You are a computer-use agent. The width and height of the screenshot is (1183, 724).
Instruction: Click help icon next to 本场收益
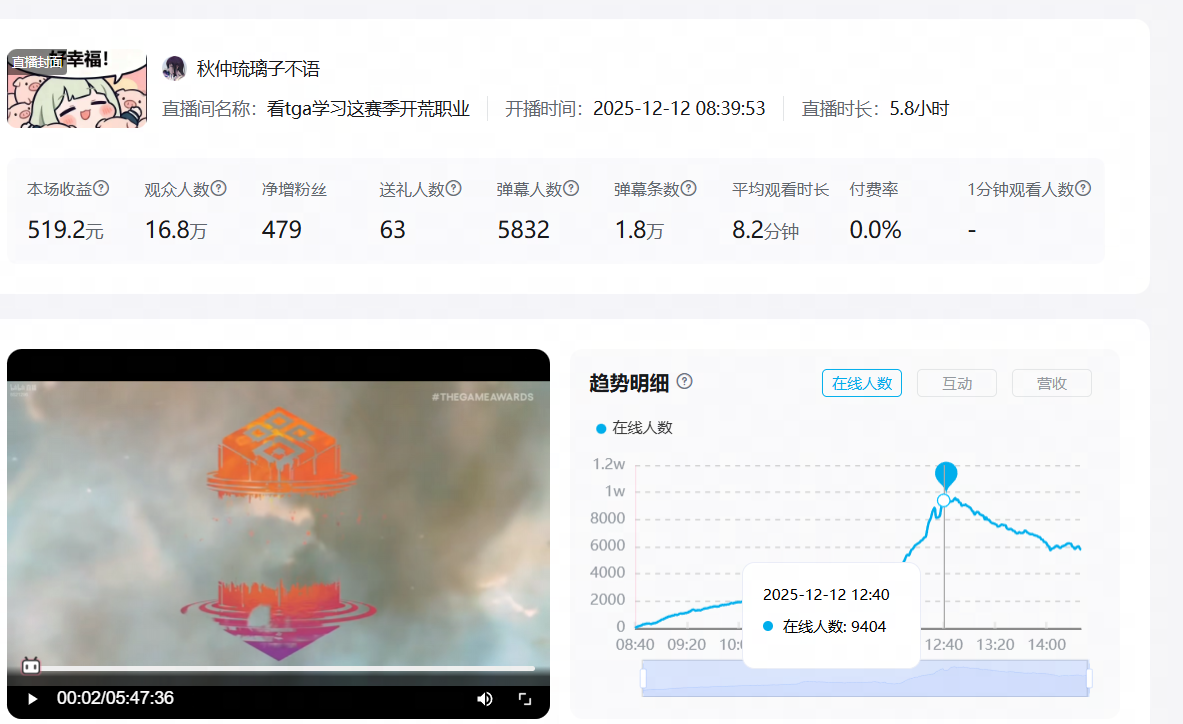click(101, 188)
